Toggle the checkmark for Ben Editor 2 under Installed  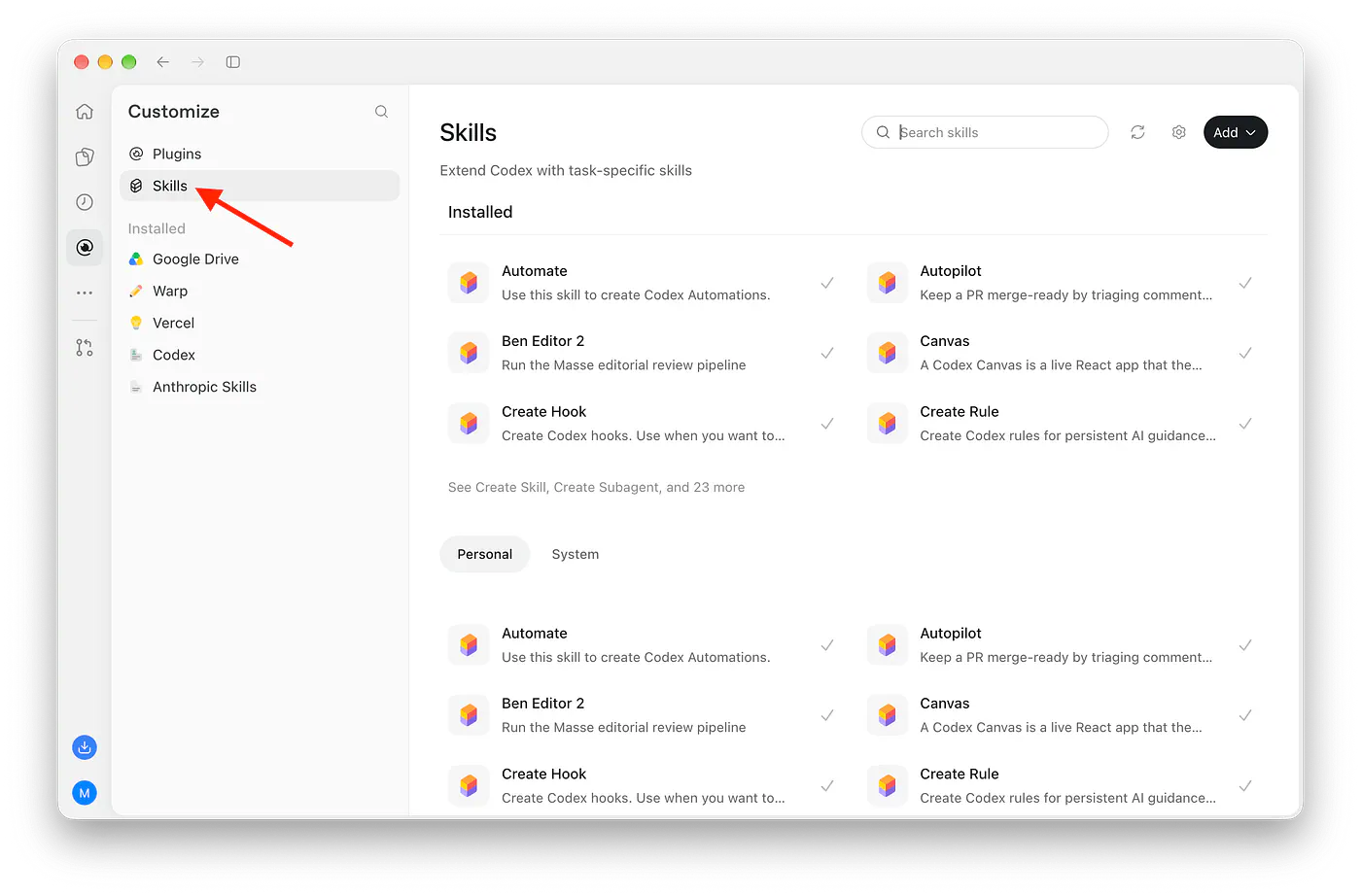pos(827,353)
